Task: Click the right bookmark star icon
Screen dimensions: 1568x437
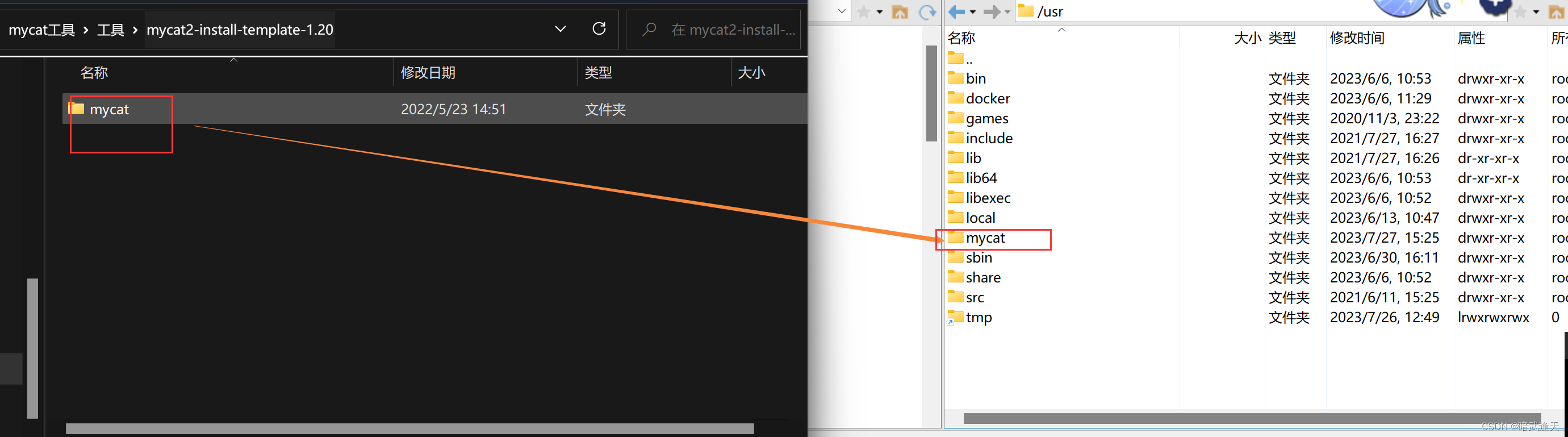Action: coord(1520,12)
